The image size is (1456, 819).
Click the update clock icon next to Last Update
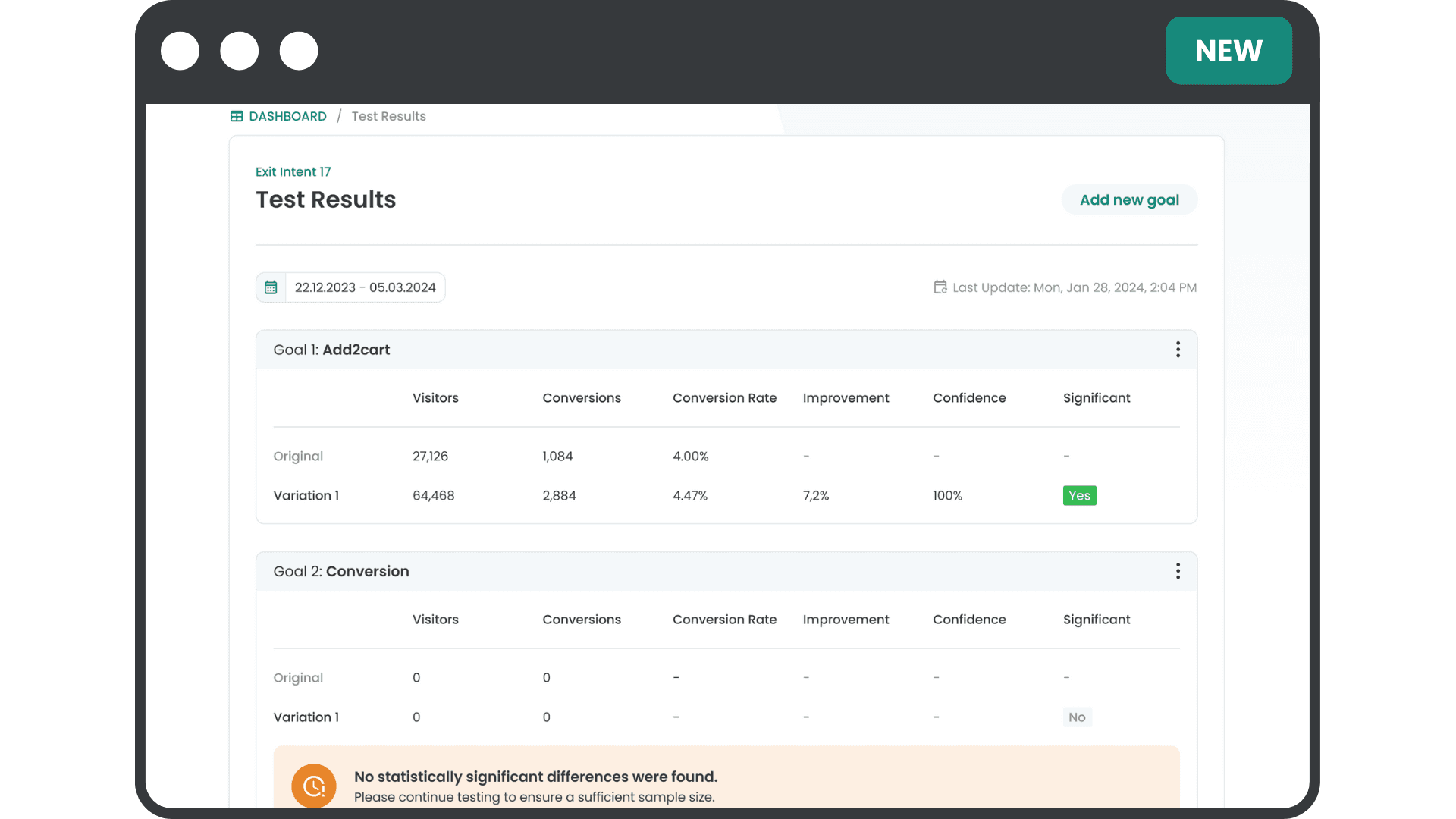point(940,287)
